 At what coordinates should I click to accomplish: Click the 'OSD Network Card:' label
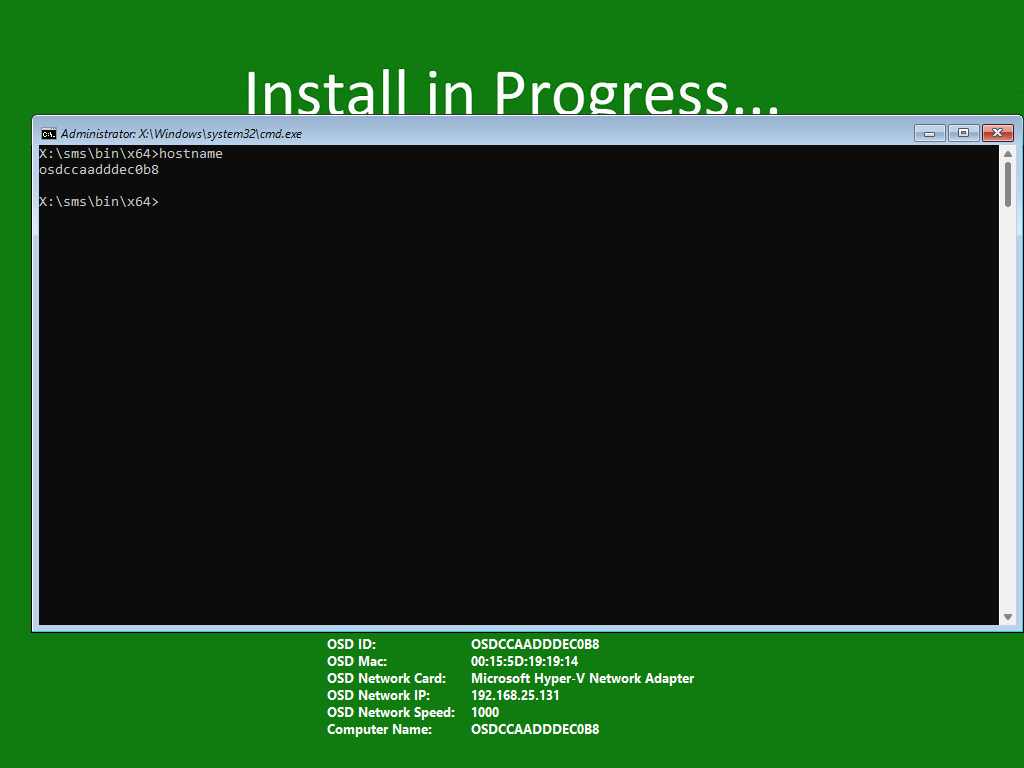[386, 679]
